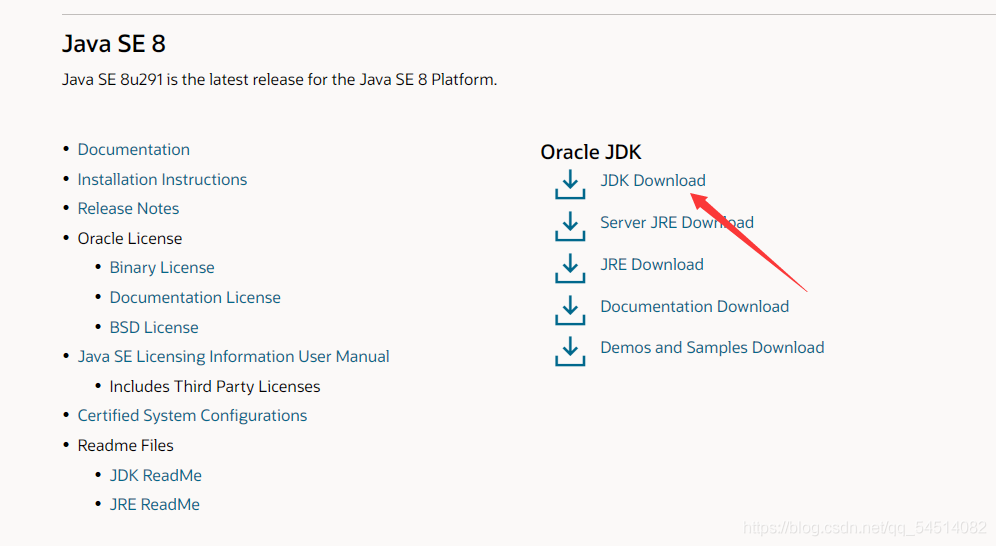Image resolution: width=996 pixels, height=546 pixels.
Task: Click the download icon beside JRE Download
Action: point(570,268)
